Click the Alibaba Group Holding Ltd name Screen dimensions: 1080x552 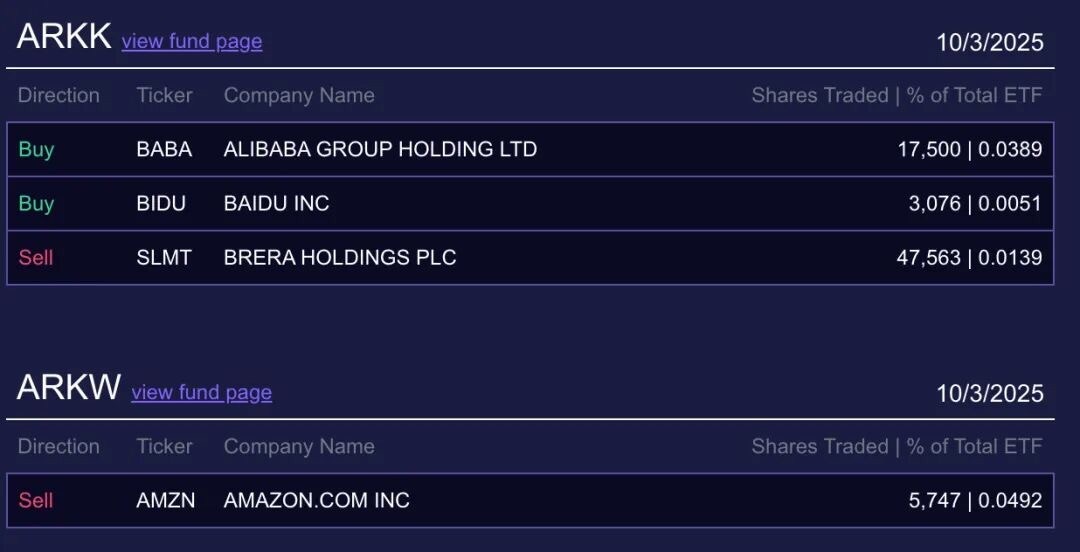point(380,149)
